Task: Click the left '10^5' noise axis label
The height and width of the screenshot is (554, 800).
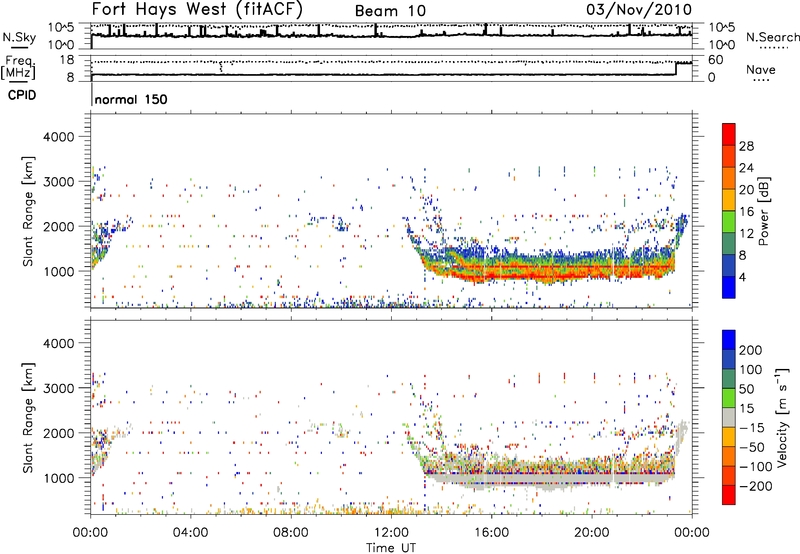Action: point(61,27)
